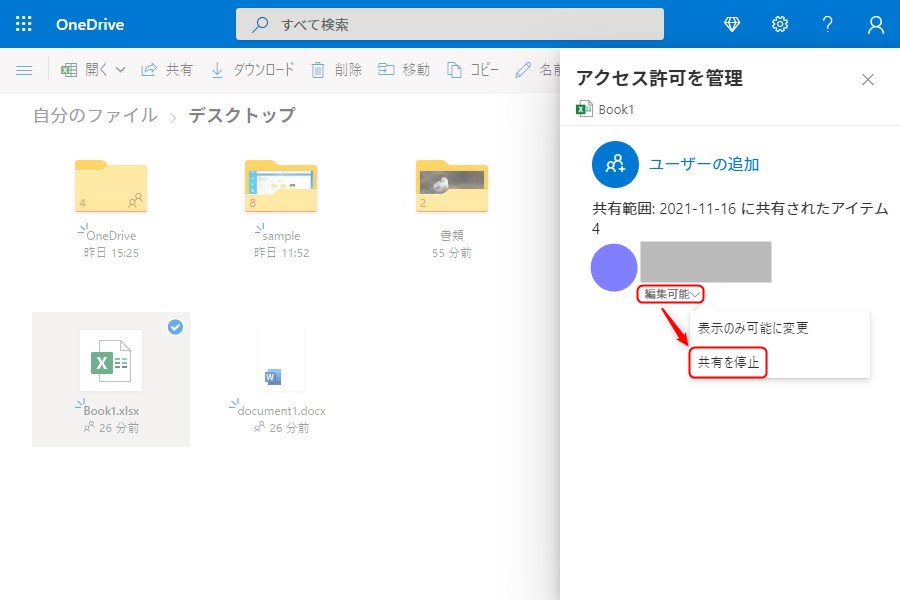Viewport: 900px width, 600px height.
Task: Click the 削除 toolbar button
Action: point(336,70)
